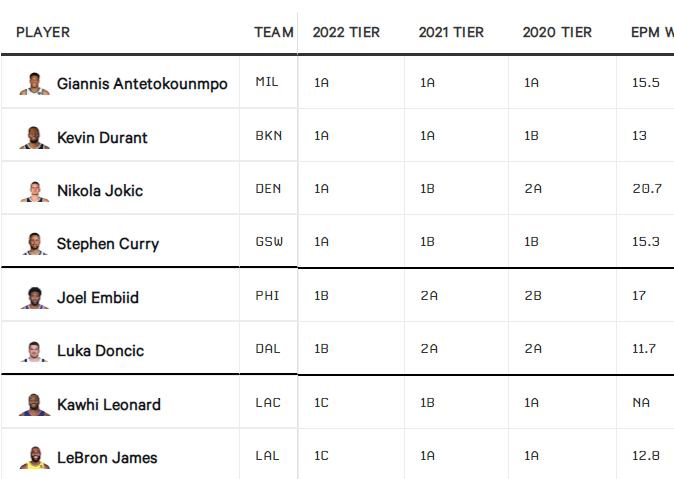Click Kawhi Leonard's player photo
The image size is (674, 479).
tap(34, 405)
